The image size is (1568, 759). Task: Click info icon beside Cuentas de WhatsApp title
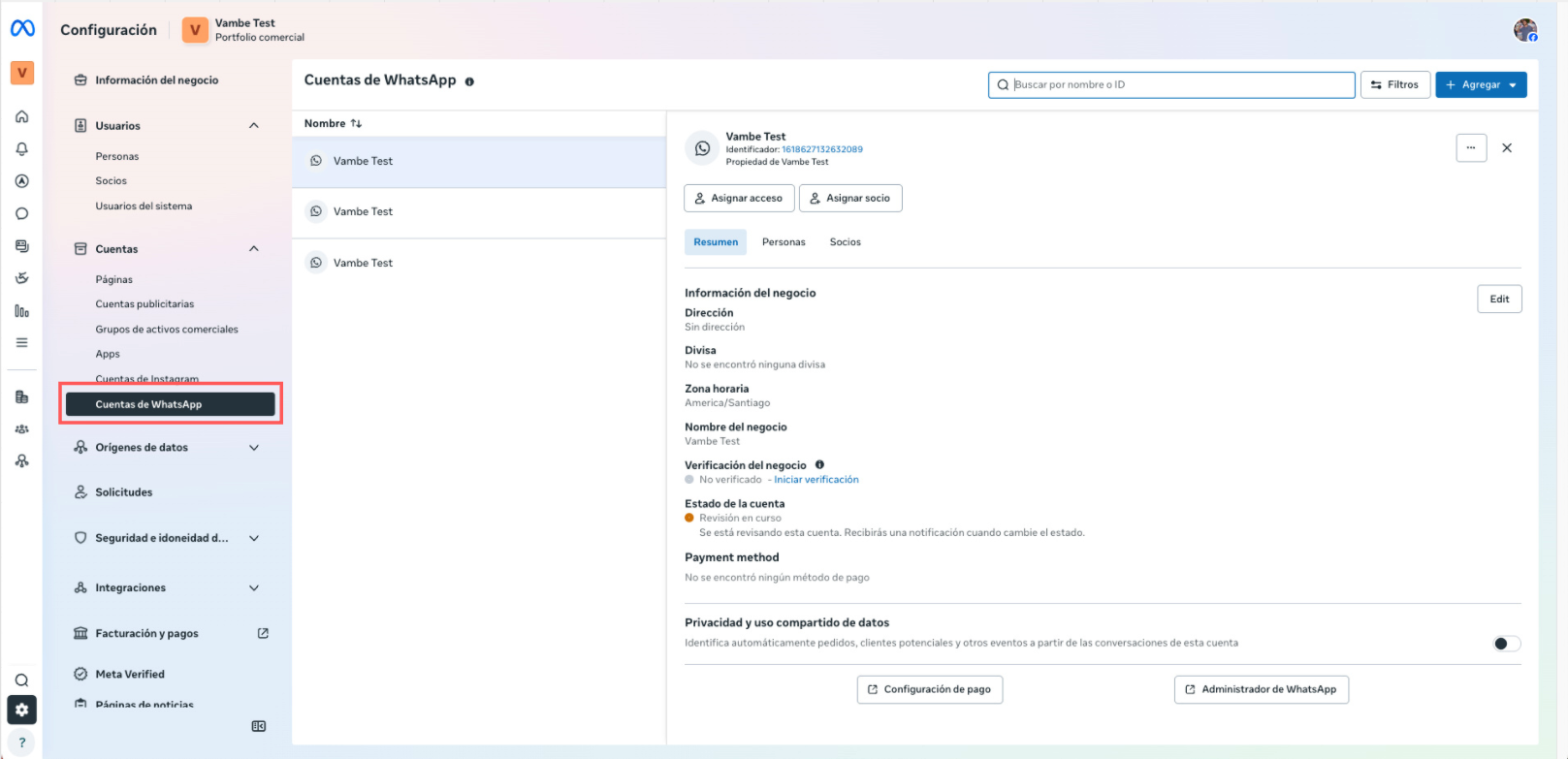pos(469,81)
